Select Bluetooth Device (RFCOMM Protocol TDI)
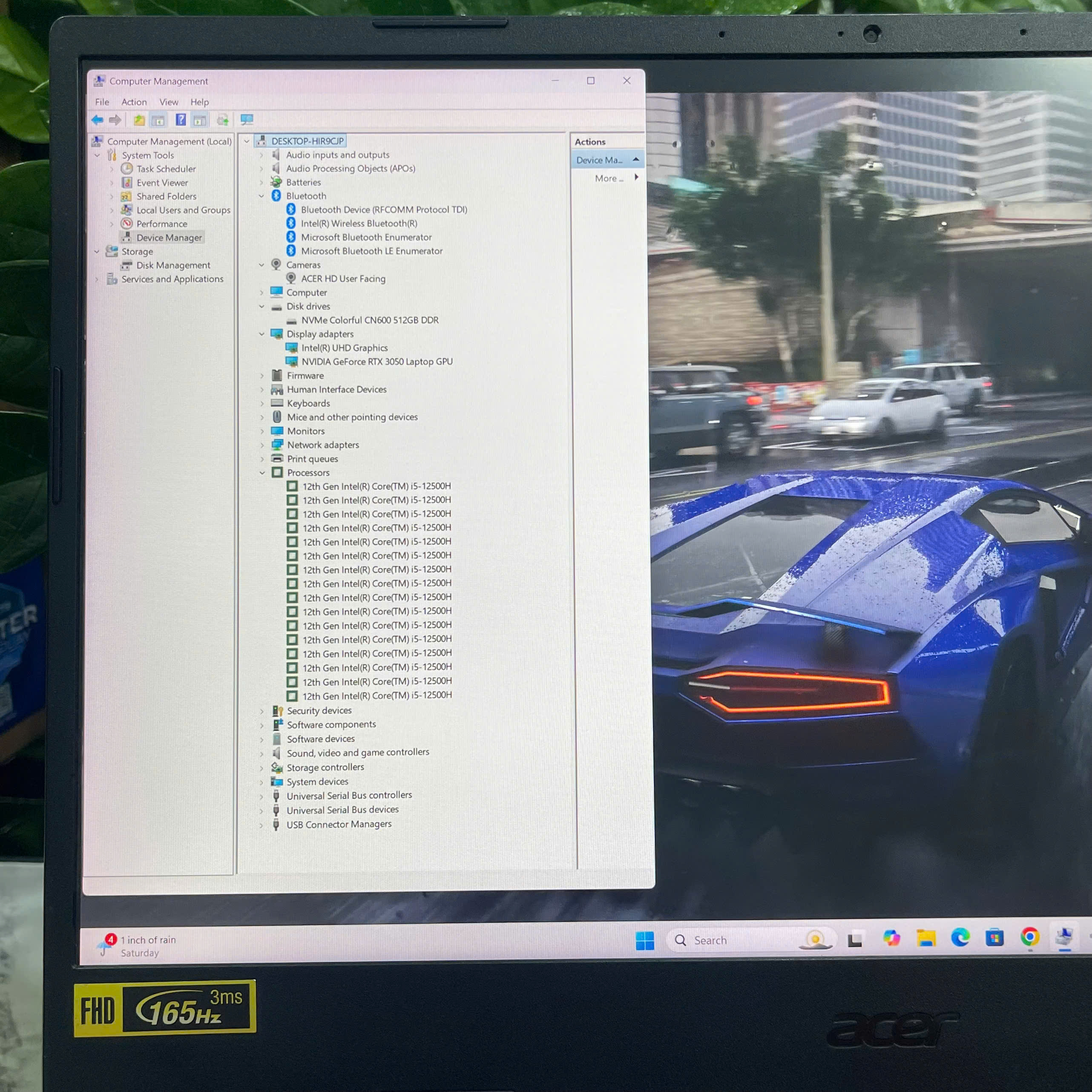 coord(384,210)
